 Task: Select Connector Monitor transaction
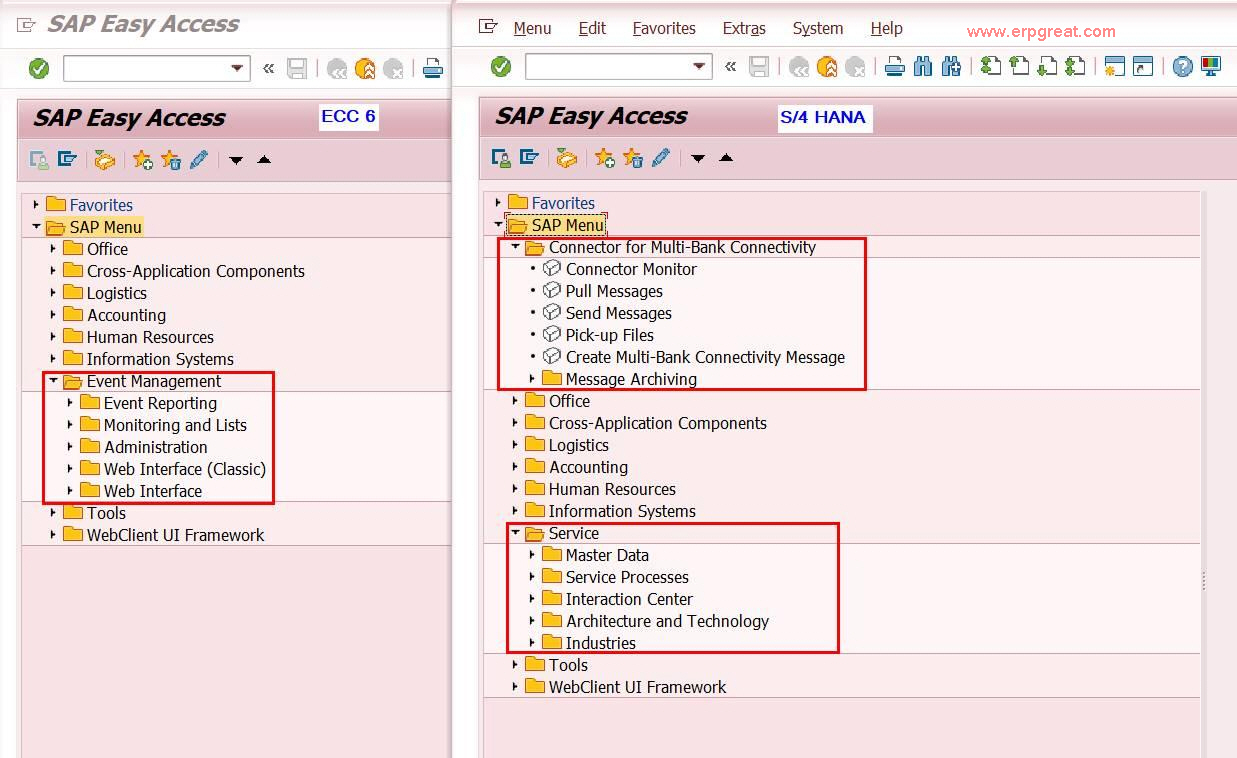pos(631,269)
